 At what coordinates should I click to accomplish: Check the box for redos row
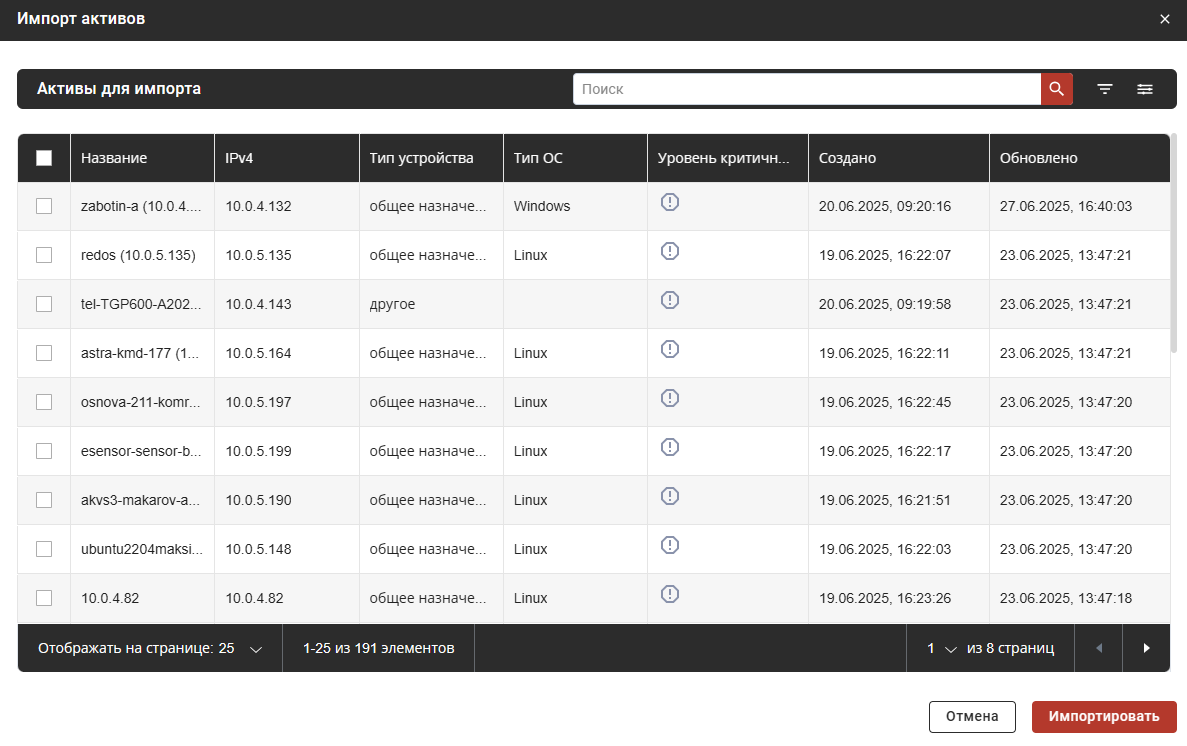coord(44,255)
